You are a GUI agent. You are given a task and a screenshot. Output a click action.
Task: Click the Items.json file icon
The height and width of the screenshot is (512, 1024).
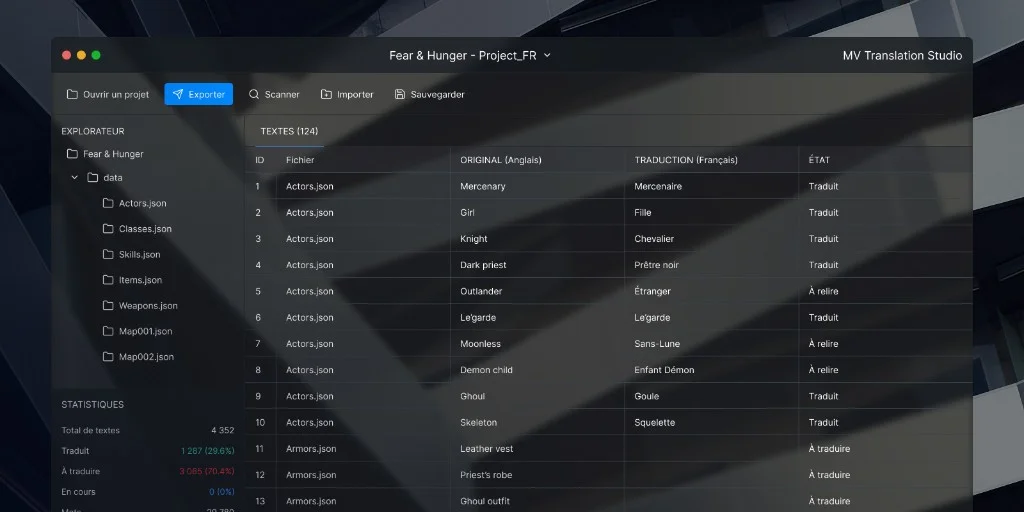coord(108,280)
